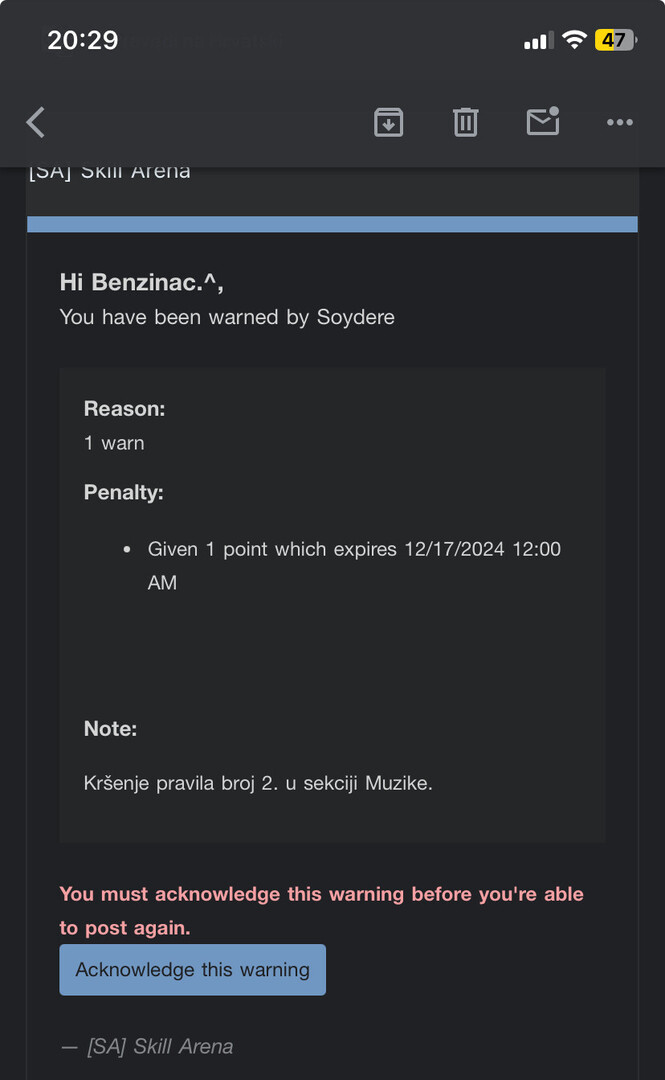This screenshot has height=1080, width=665.
Task: Tap the battery indicator showing 47
Action: (613, 40)
